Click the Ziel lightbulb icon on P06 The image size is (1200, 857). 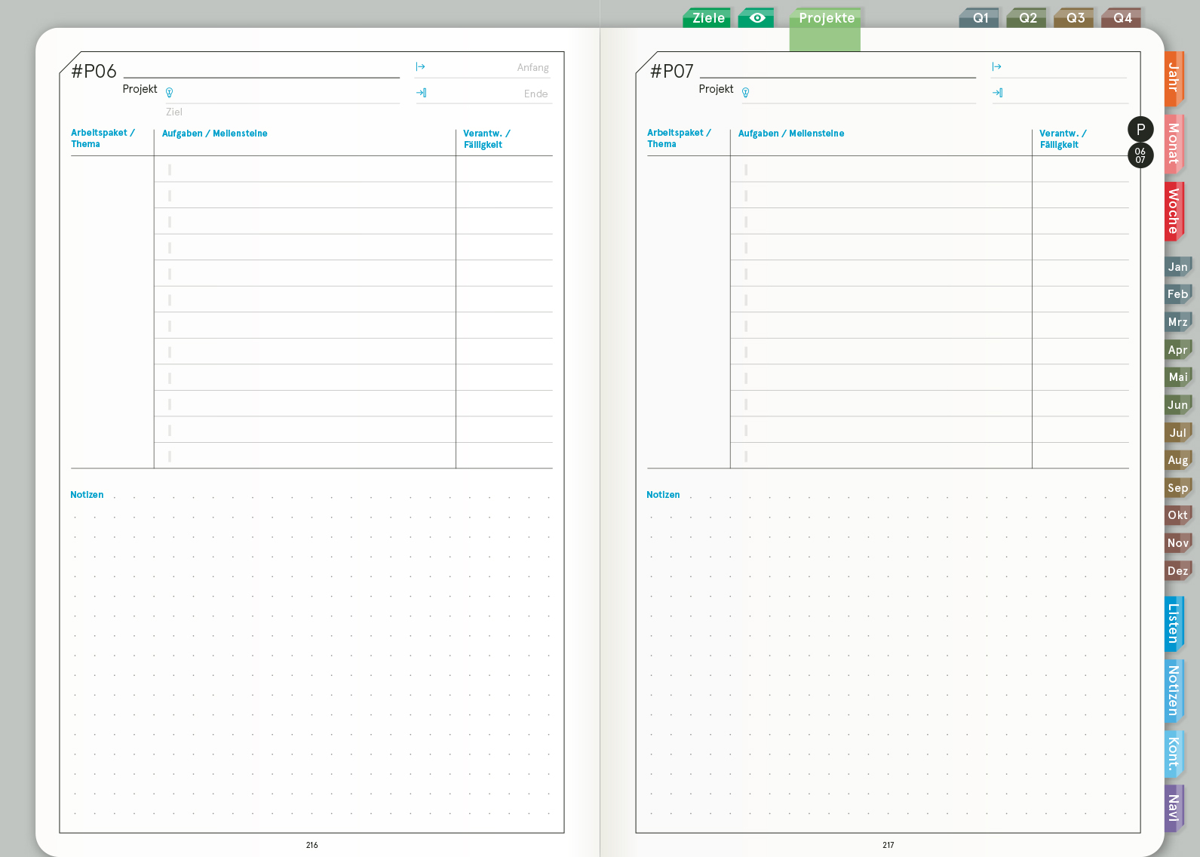169,93
